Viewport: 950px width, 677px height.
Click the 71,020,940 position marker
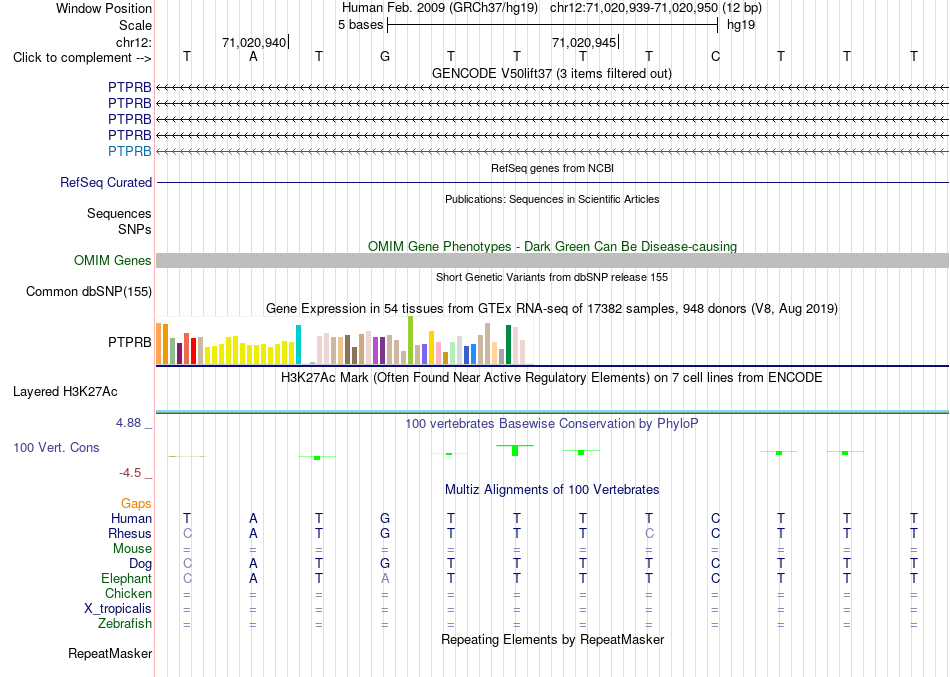(254, 42)
